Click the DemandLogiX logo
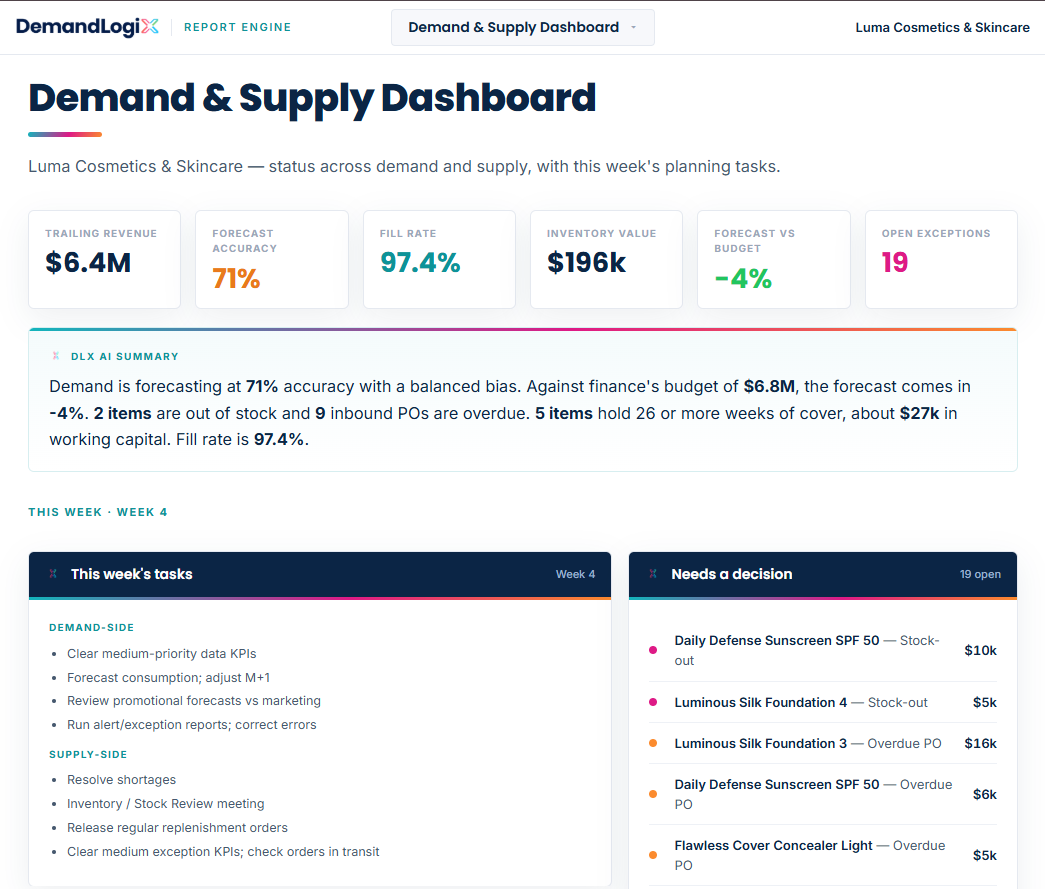 [x=87, y=27]
